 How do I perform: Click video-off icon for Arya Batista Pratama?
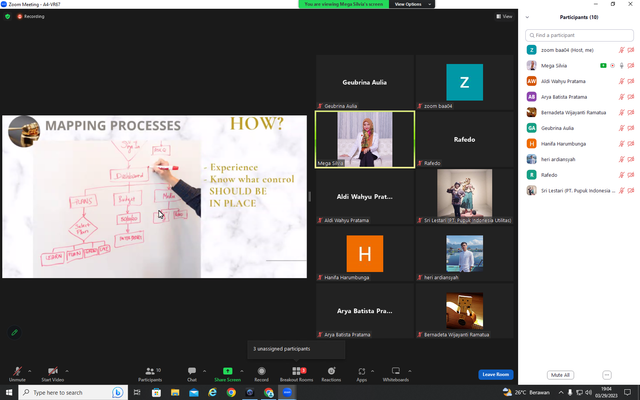coord(631,97)
